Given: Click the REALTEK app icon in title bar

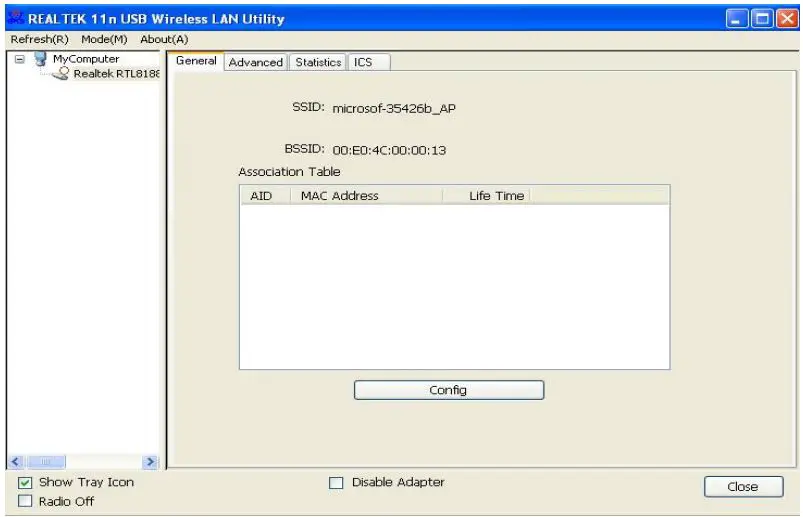Looking at the screenshot, I should [16, 18].
